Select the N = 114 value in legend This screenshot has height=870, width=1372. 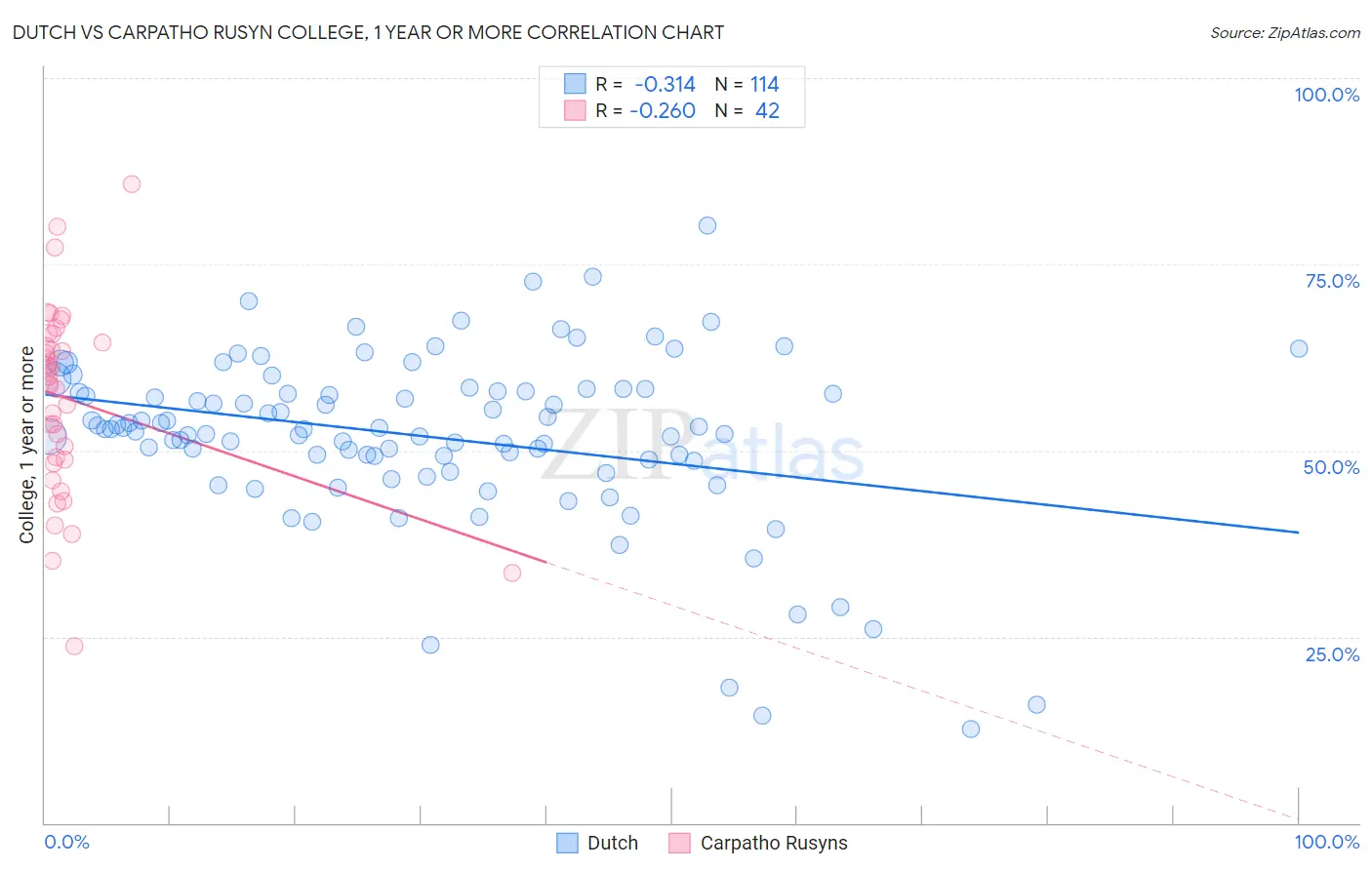pyautogui.click(x=747, y=84)
